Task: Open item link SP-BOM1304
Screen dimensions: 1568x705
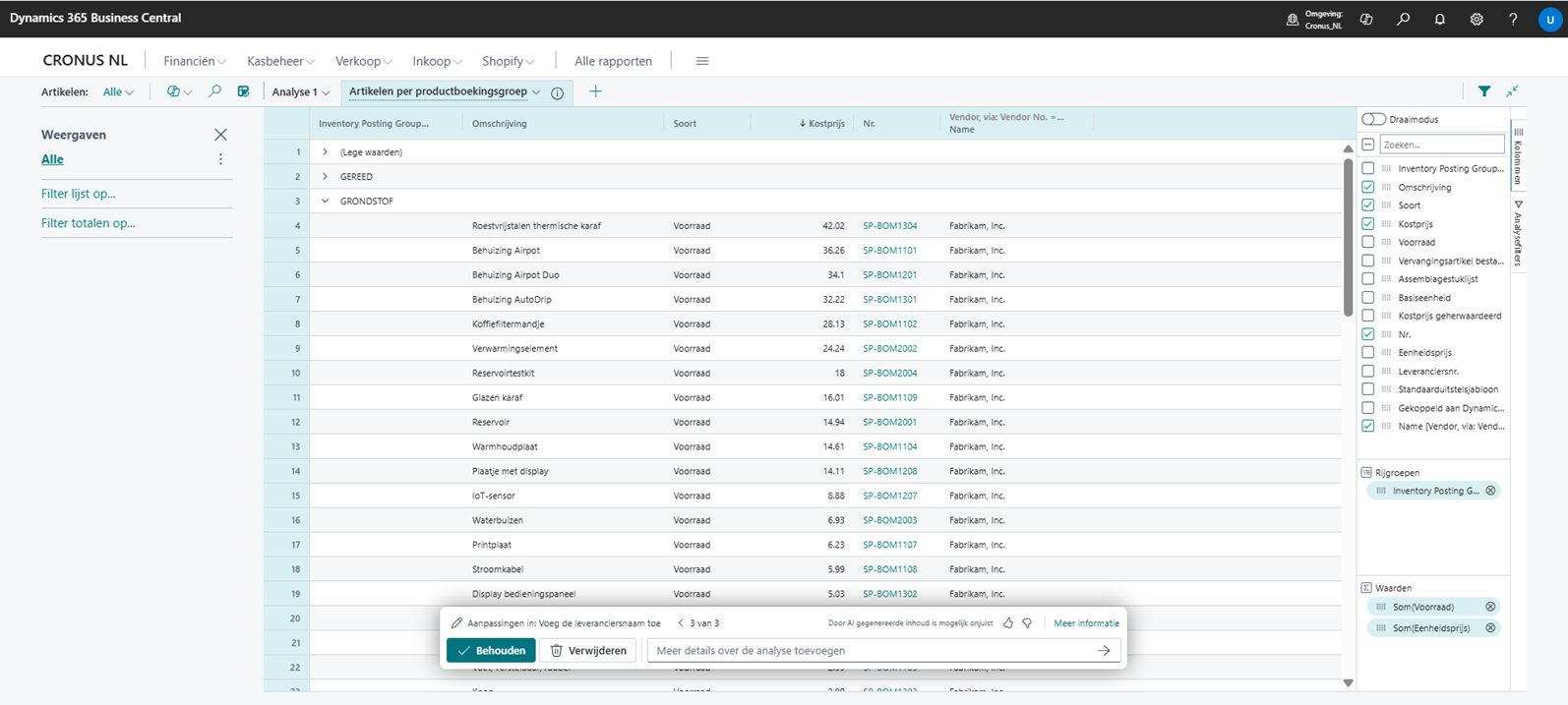Action: pos(889,226)
